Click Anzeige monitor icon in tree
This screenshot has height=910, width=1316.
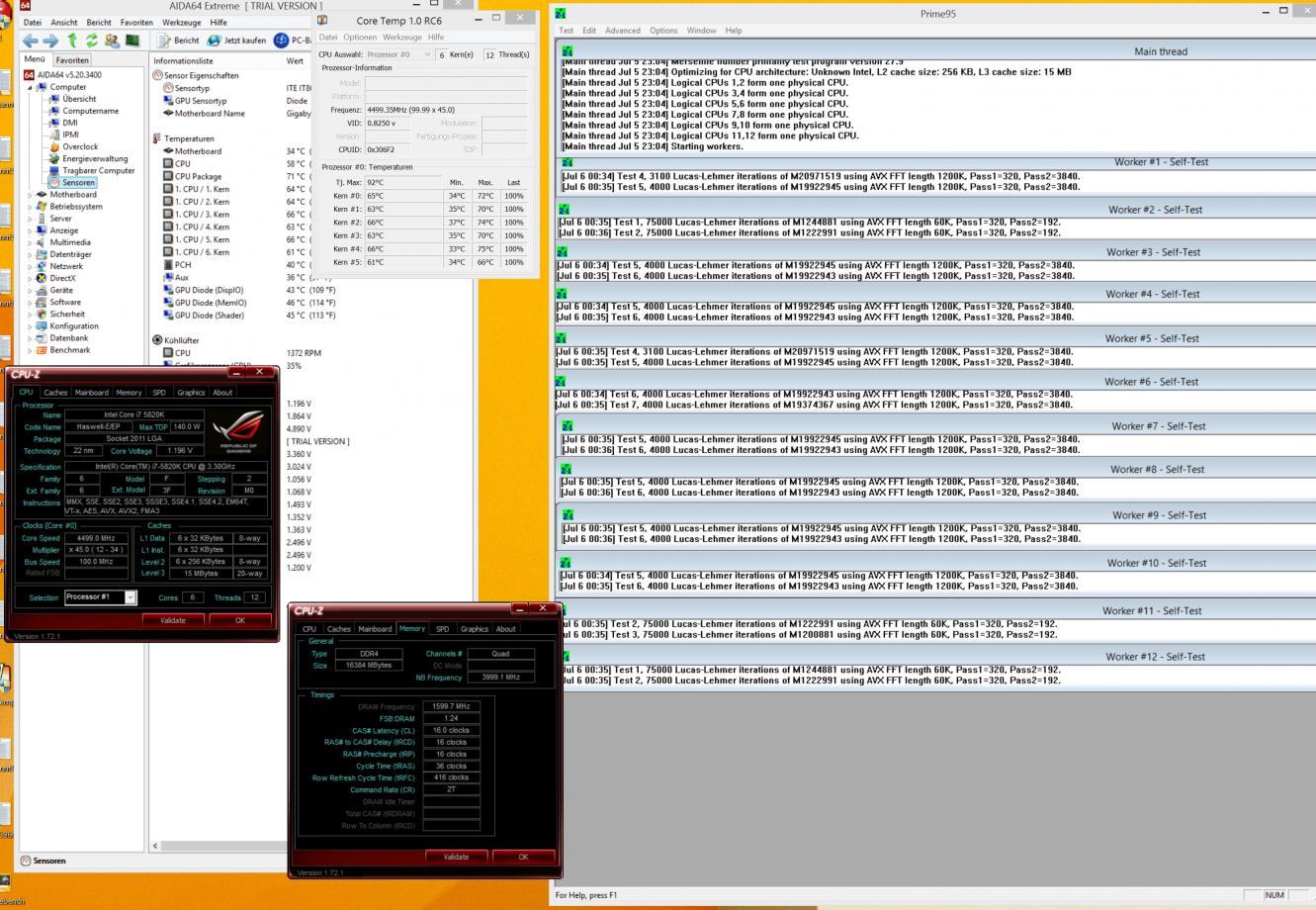[x=42, y=230]
